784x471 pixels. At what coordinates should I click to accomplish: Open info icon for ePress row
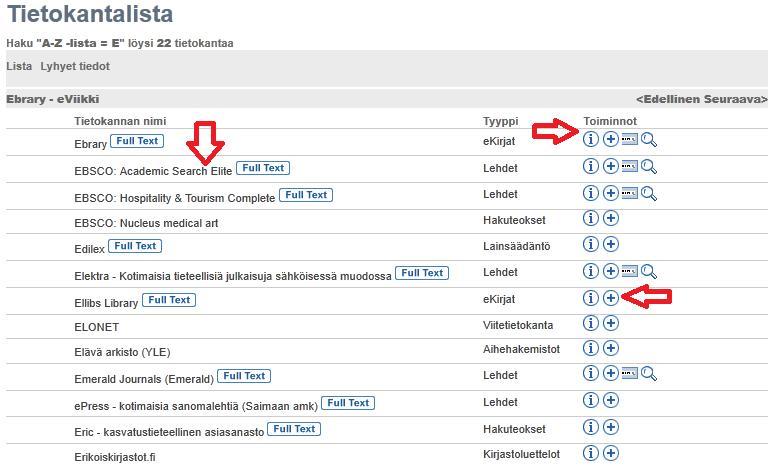pos(590,400)
